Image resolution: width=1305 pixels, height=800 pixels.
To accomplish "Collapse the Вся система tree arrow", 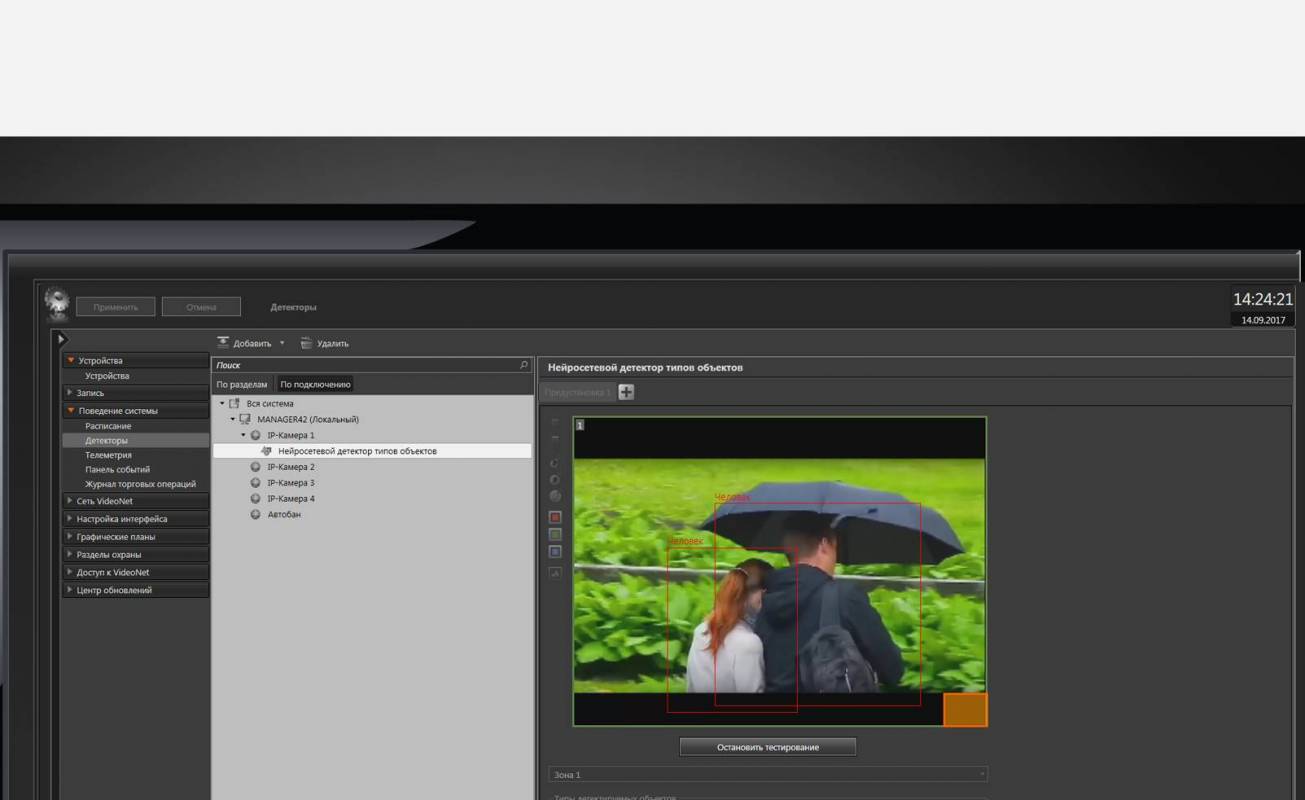I will 222,403.
